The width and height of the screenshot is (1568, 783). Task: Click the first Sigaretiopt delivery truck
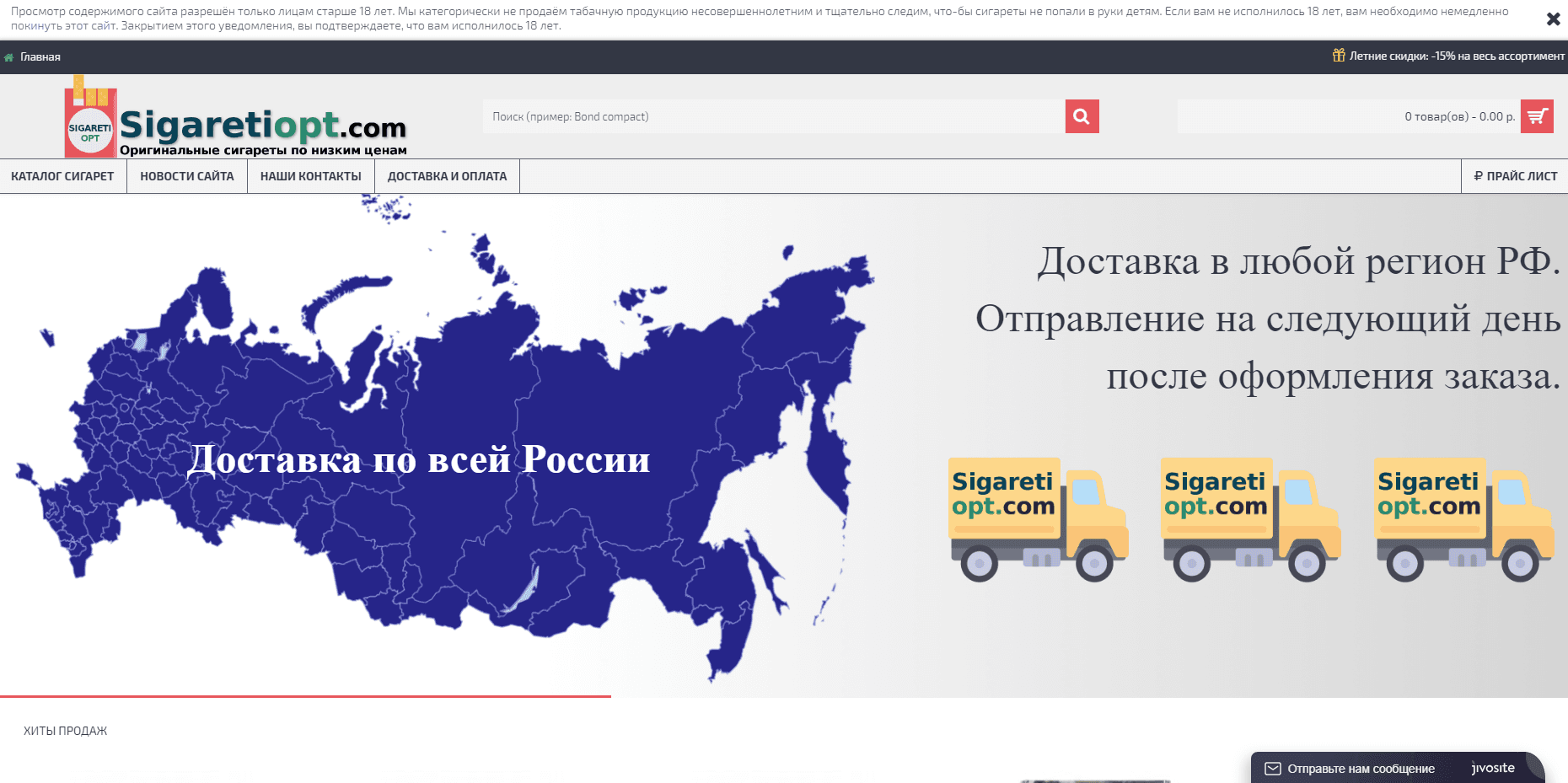(x=1039, y=518)
